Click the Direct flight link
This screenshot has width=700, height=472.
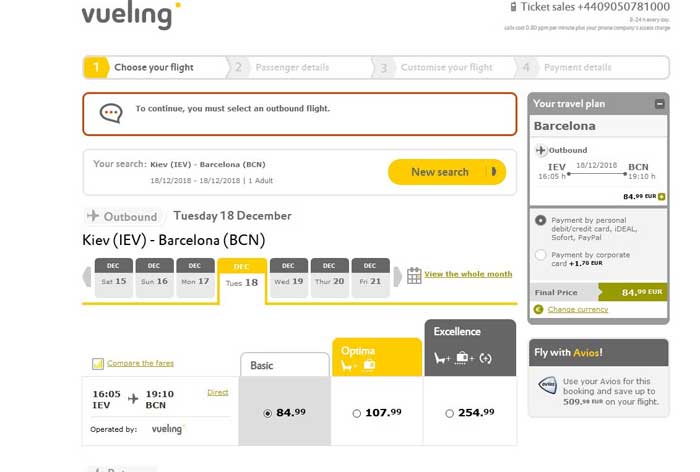217,393
